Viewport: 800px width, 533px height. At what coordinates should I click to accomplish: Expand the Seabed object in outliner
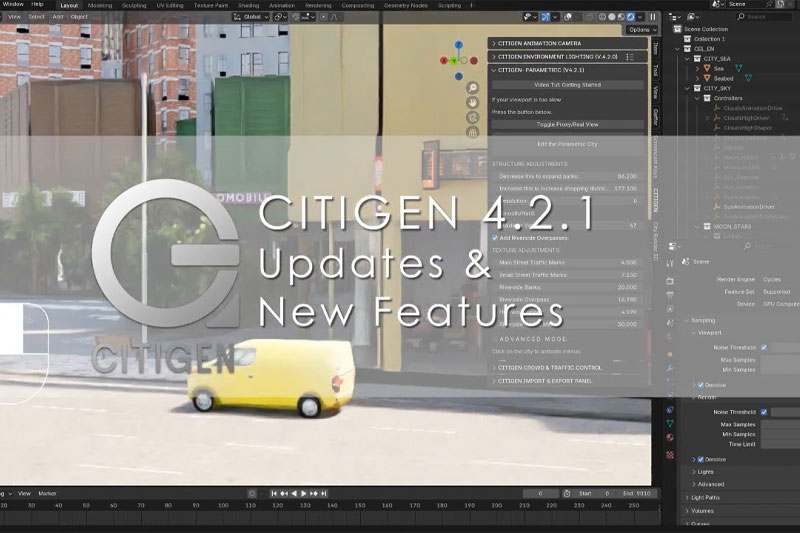pos(697,78)
